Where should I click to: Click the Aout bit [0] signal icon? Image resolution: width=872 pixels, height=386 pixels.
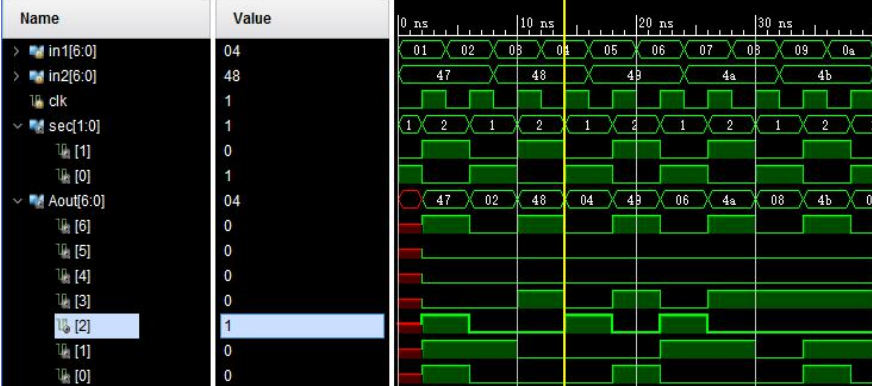63,376
